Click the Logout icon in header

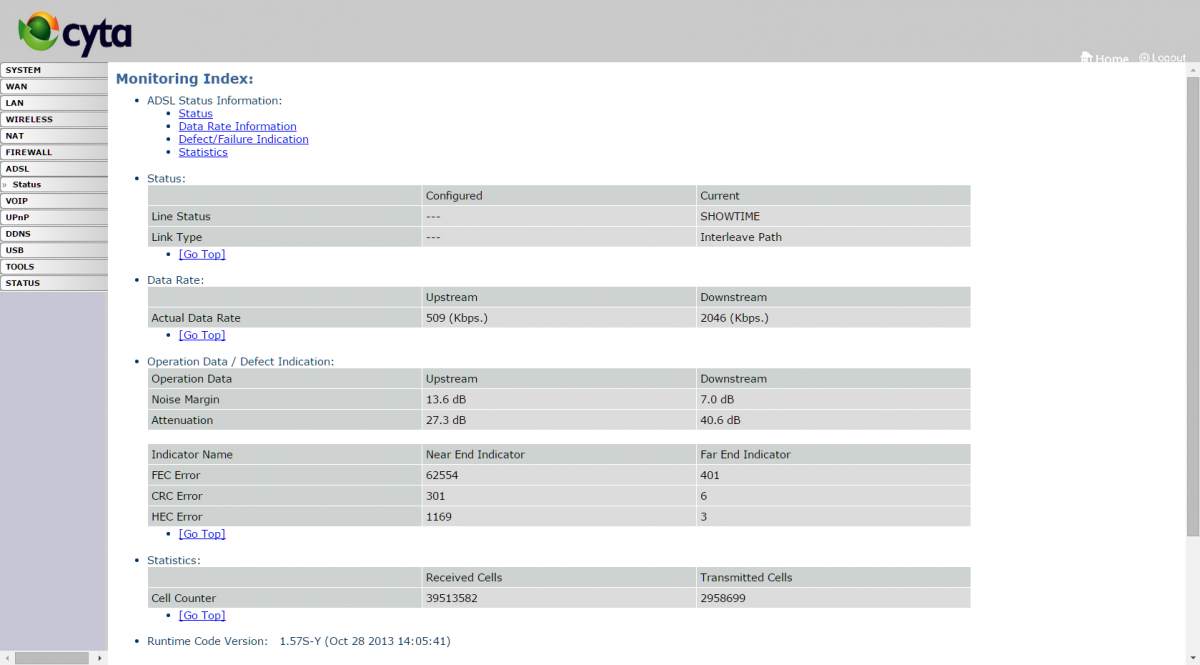pos(1144,58)
